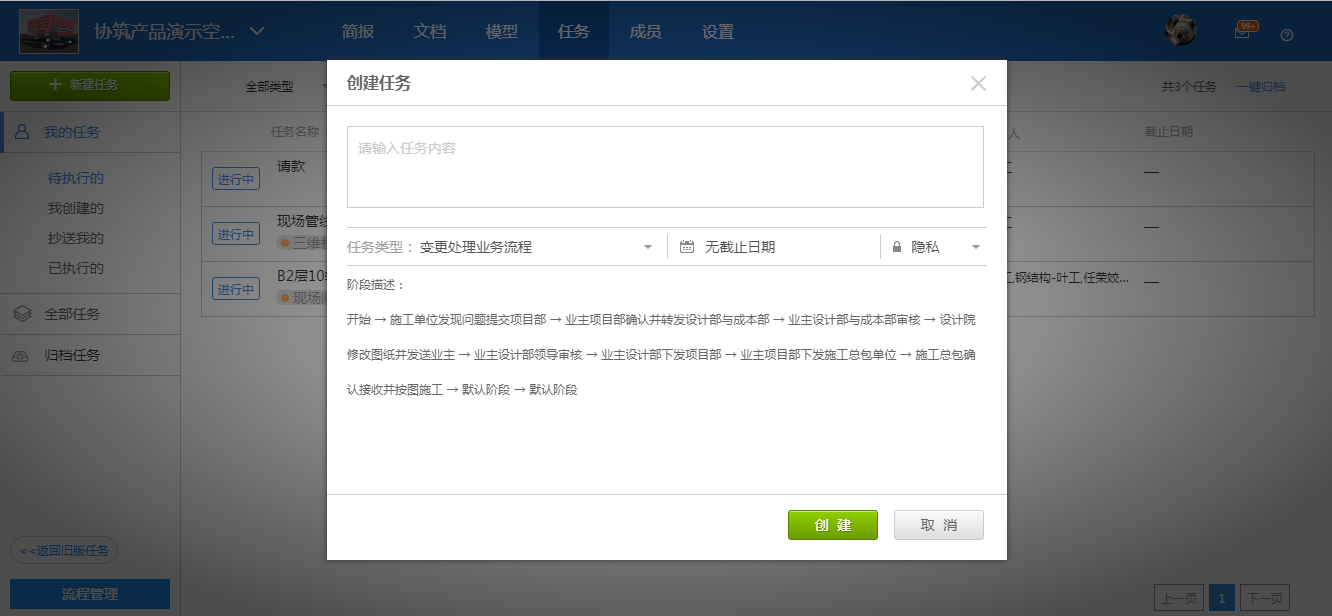Viewport: 1332px width, 616px height.
Task: Open the 隐私 privacy dropdown
Action: 975,247
